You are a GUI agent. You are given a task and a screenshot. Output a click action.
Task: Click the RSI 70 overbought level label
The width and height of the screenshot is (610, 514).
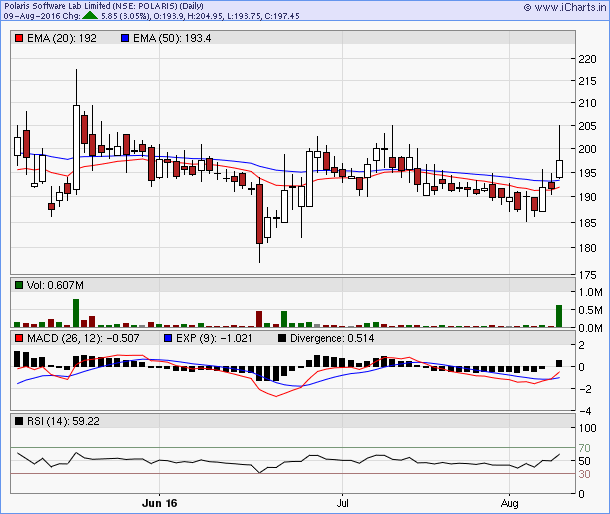click(584, 448)
